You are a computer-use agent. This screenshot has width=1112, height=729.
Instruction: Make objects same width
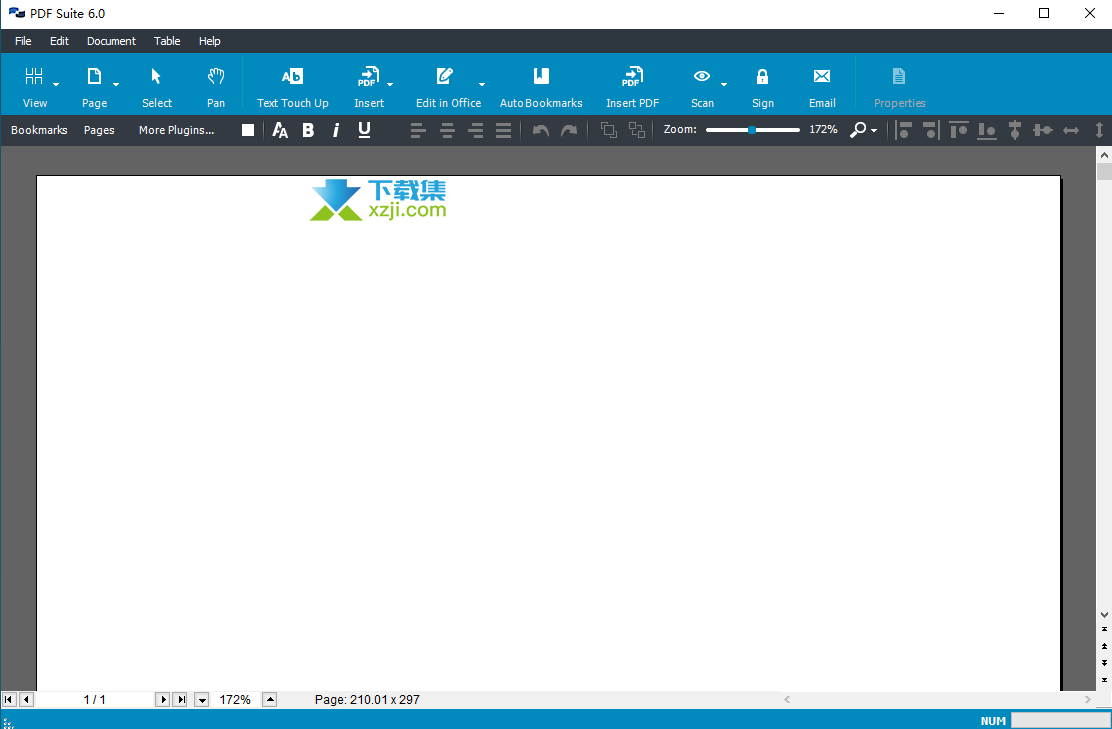coord(1071,130)
